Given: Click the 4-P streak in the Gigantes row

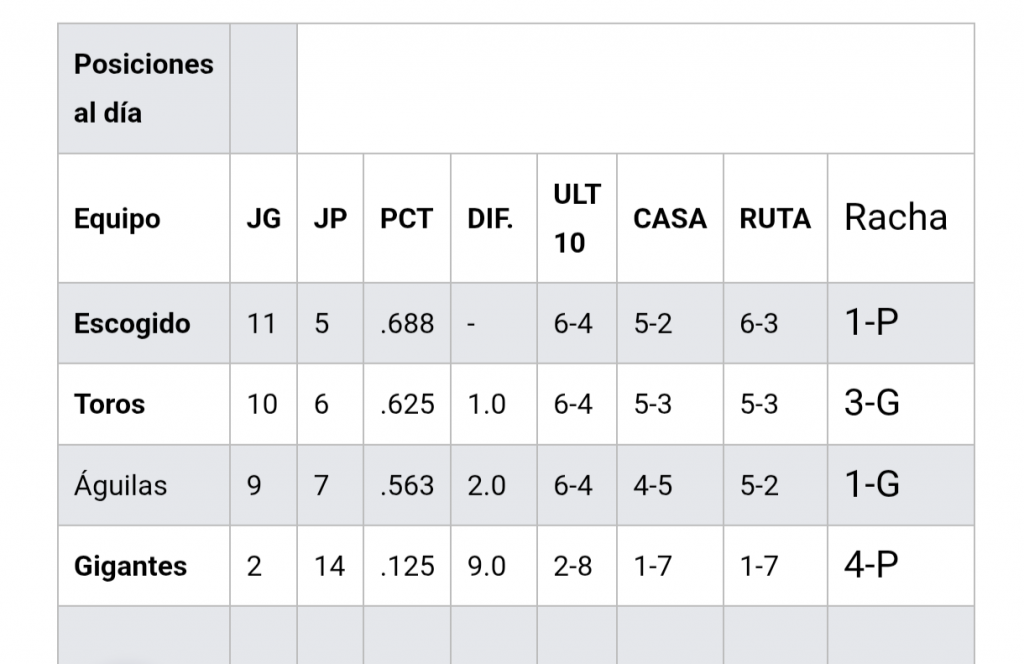Looking at the screenshot, I should 871,565.
